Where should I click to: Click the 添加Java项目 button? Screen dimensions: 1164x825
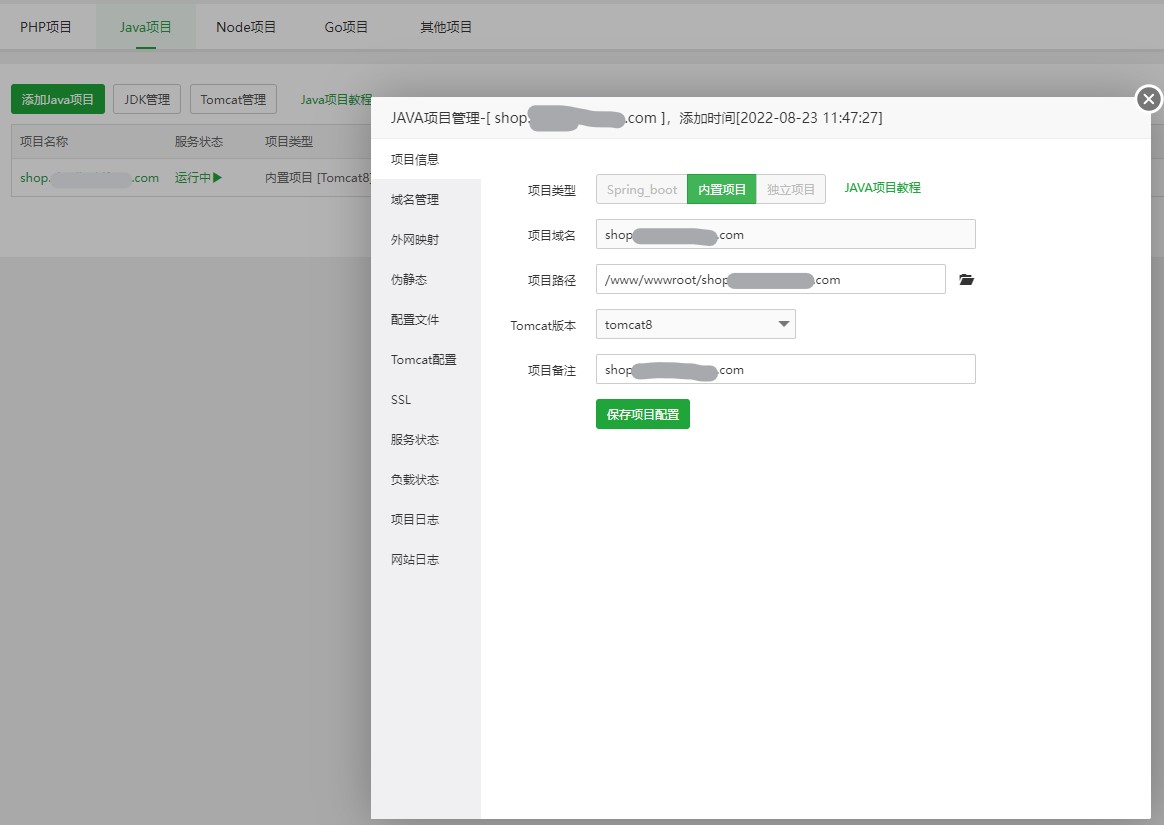click(x=58, y=99)
